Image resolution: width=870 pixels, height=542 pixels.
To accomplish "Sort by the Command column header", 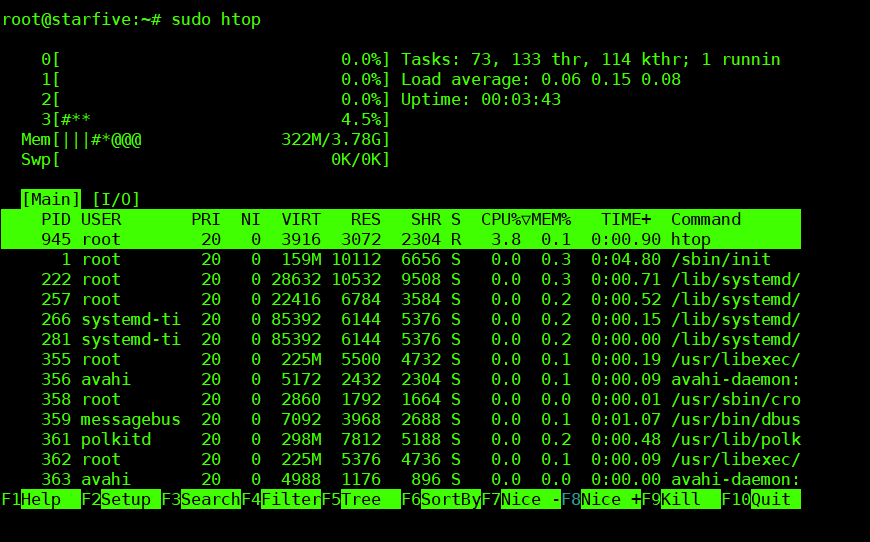I will (x=706, y=219).
